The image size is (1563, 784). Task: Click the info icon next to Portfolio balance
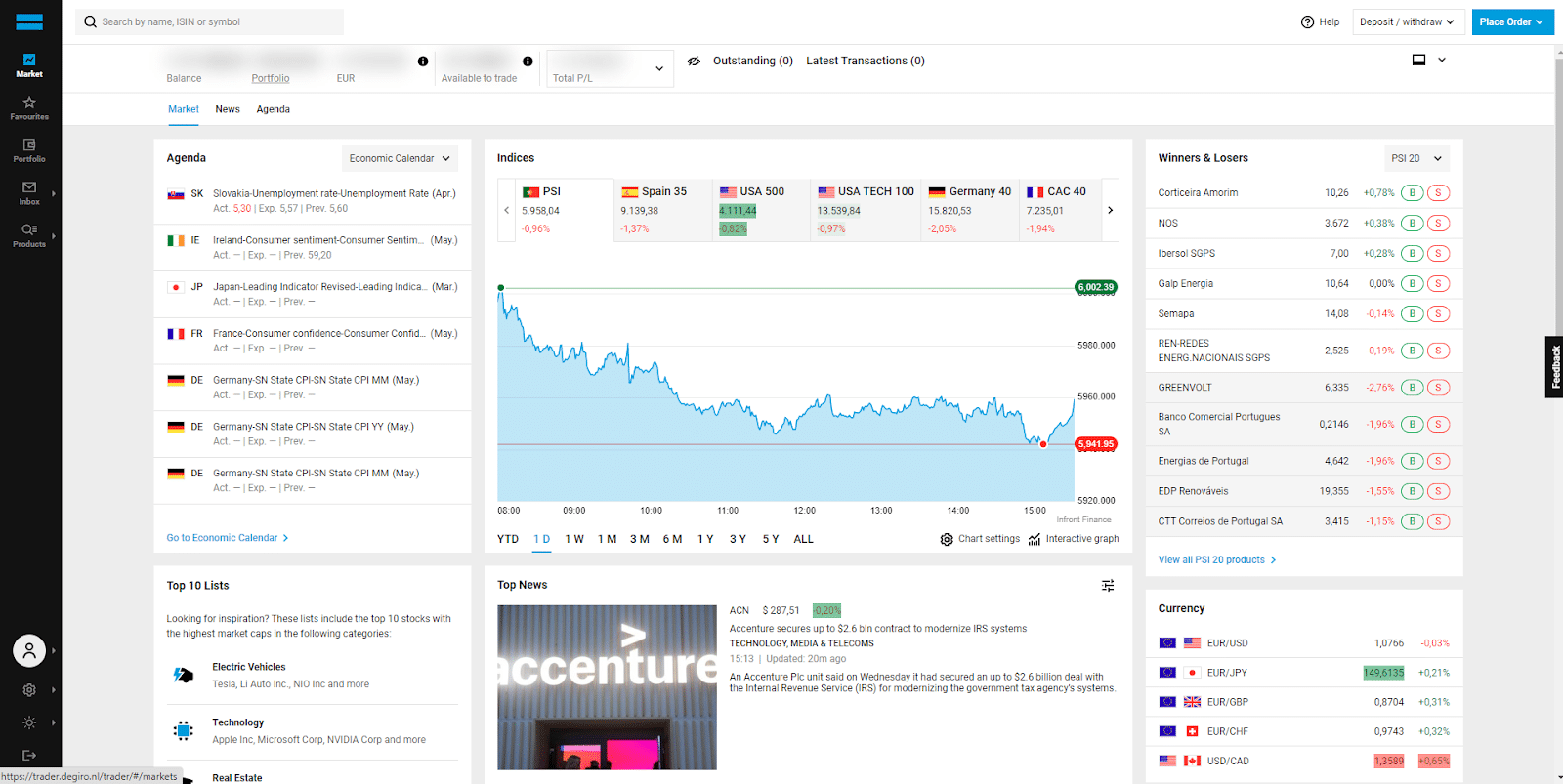(x=423, y=61)
